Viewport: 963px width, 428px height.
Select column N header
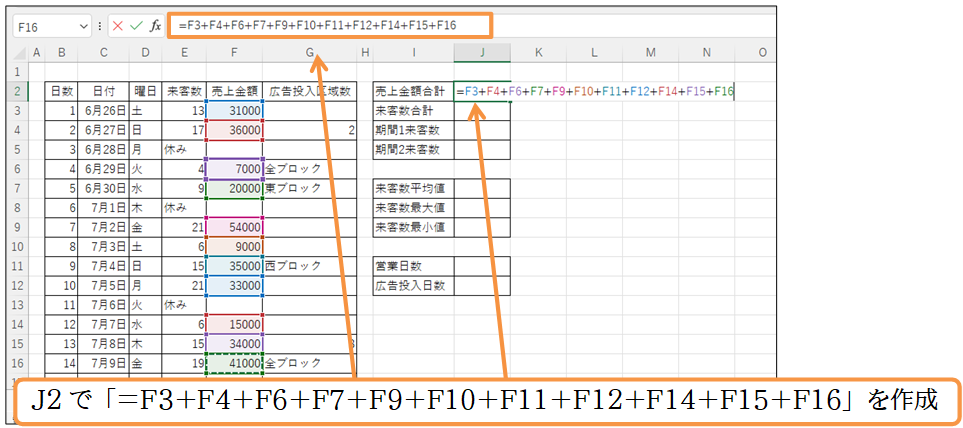707,53
